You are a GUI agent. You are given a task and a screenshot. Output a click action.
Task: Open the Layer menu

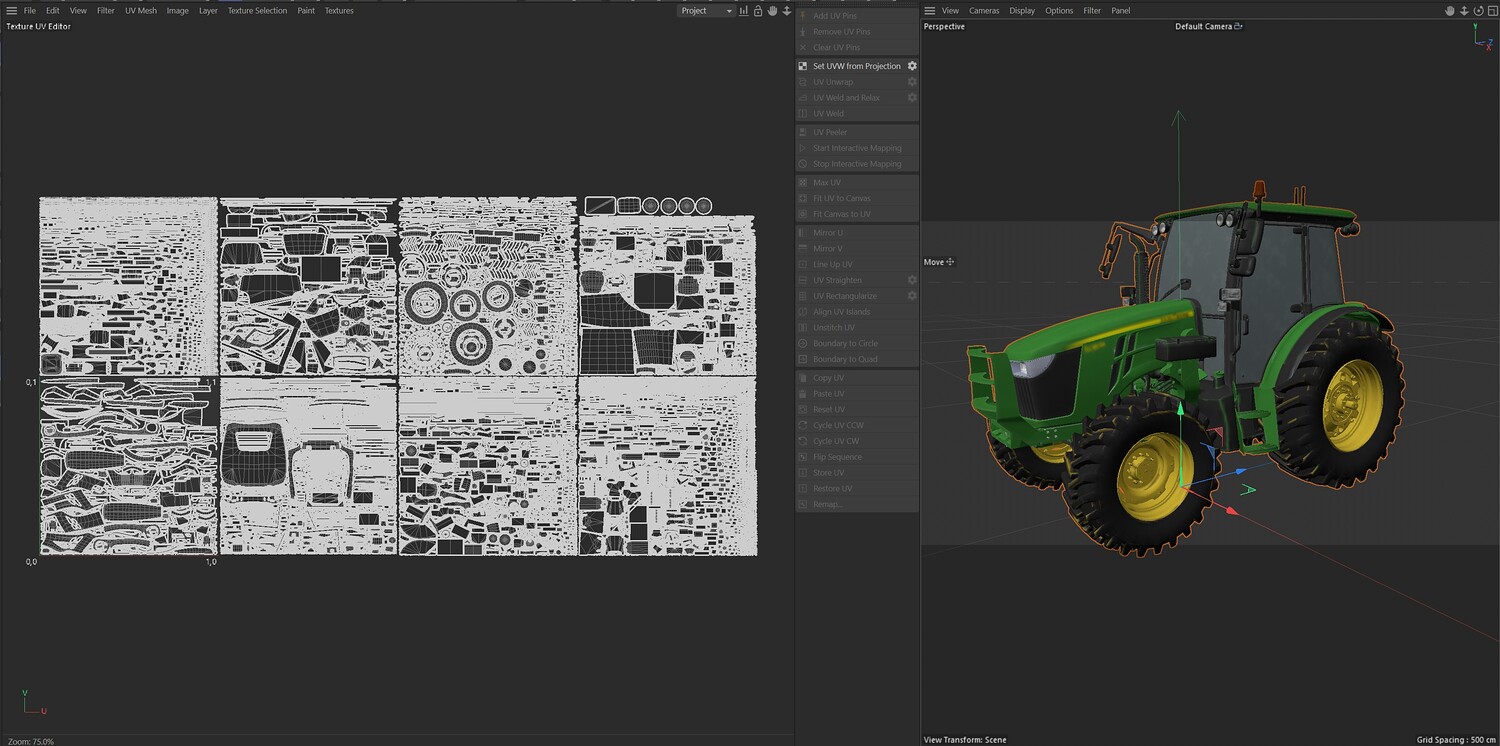pos(208,11)
